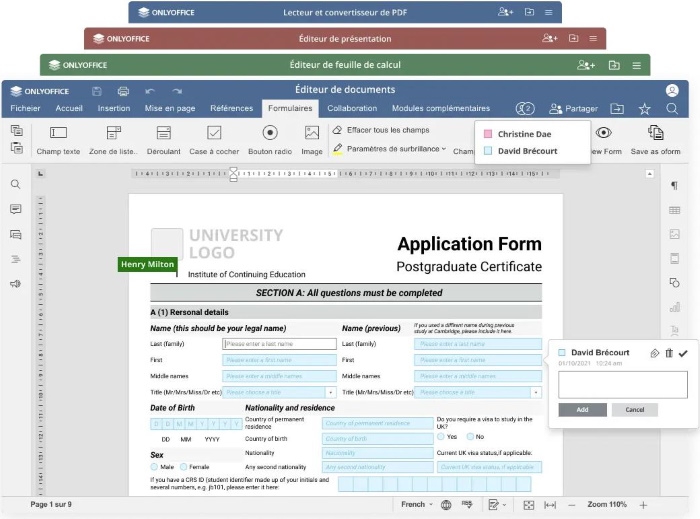The width and height of the screenshot is (700, 519).
Task: Click Save as oform button
Action: 655,140
